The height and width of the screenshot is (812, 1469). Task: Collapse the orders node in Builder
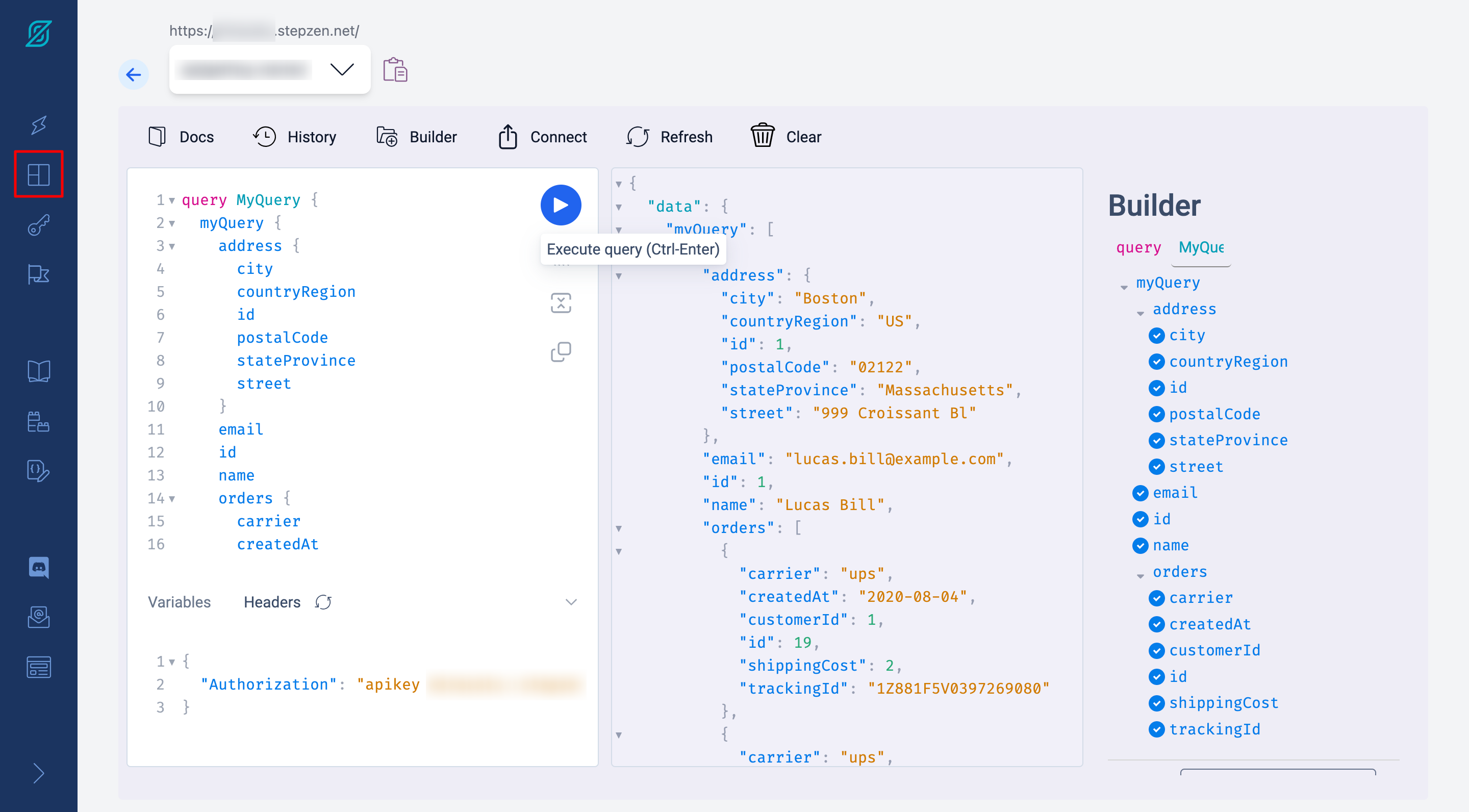[1140, 575]
